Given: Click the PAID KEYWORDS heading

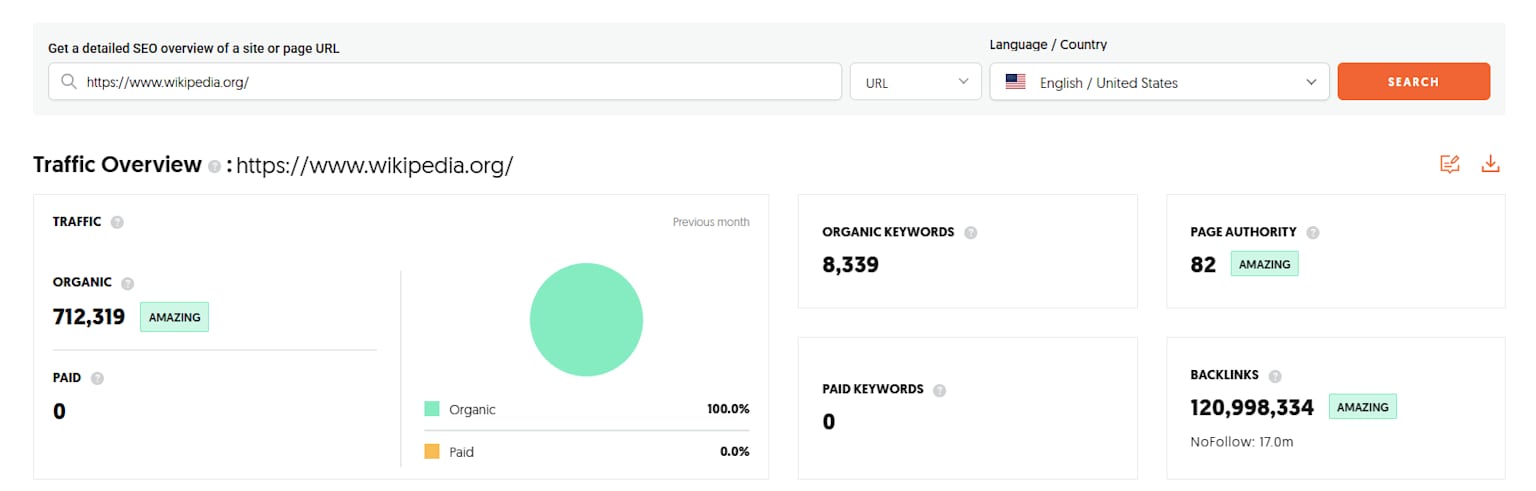Looking at the screenshot, I should pyautogui.click(x=873, y=389).
